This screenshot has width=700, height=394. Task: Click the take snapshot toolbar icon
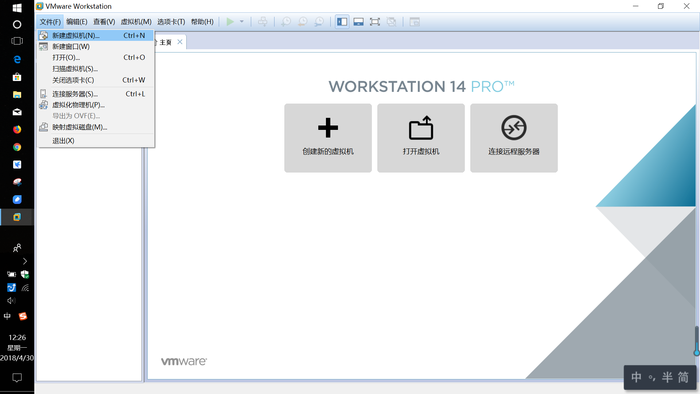click(286, 21)
